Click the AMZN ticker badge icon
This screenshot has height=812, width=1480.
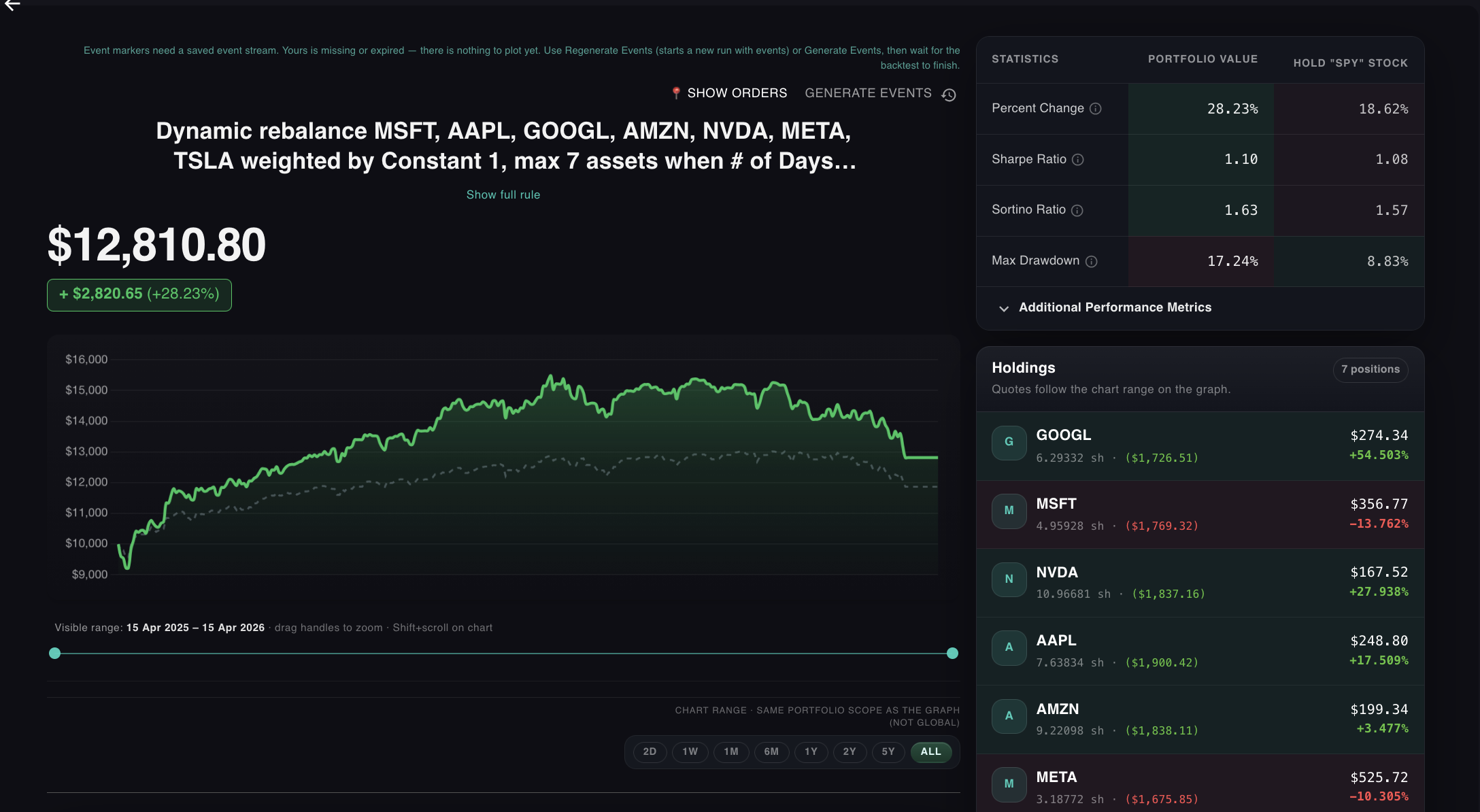(x=1009, y=716)
